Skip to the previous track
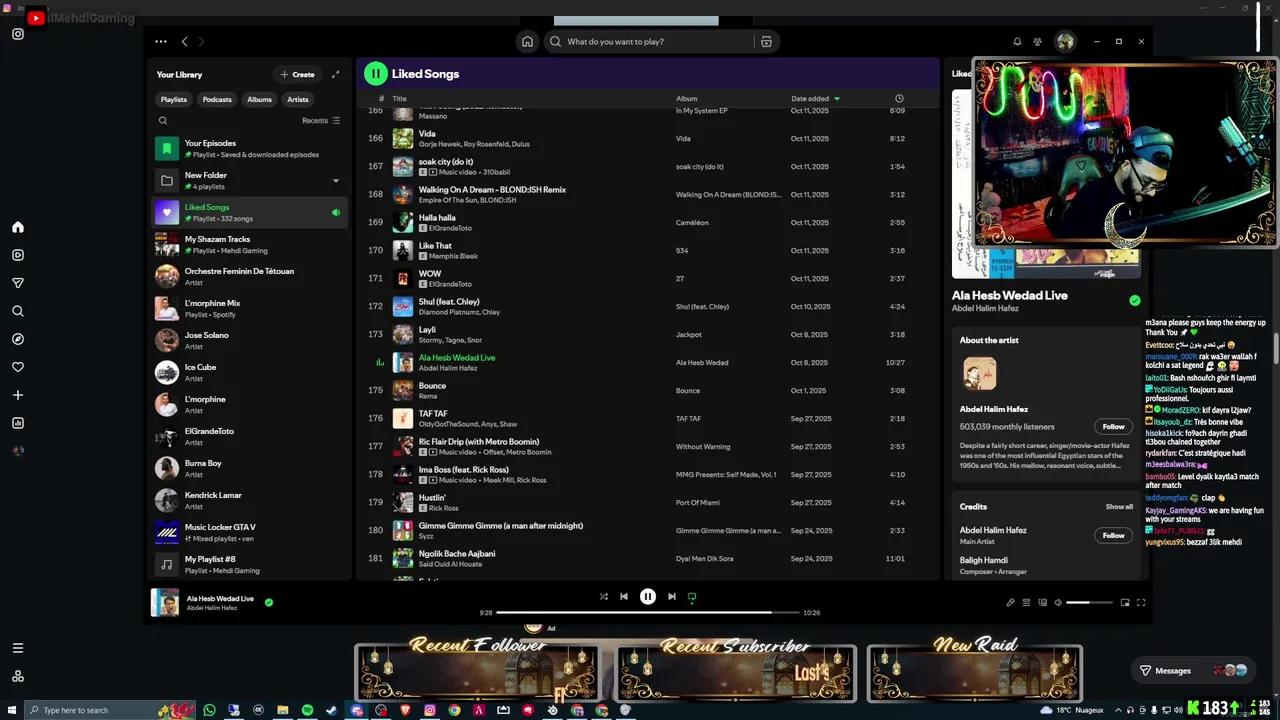 click(x=624, y=597)
